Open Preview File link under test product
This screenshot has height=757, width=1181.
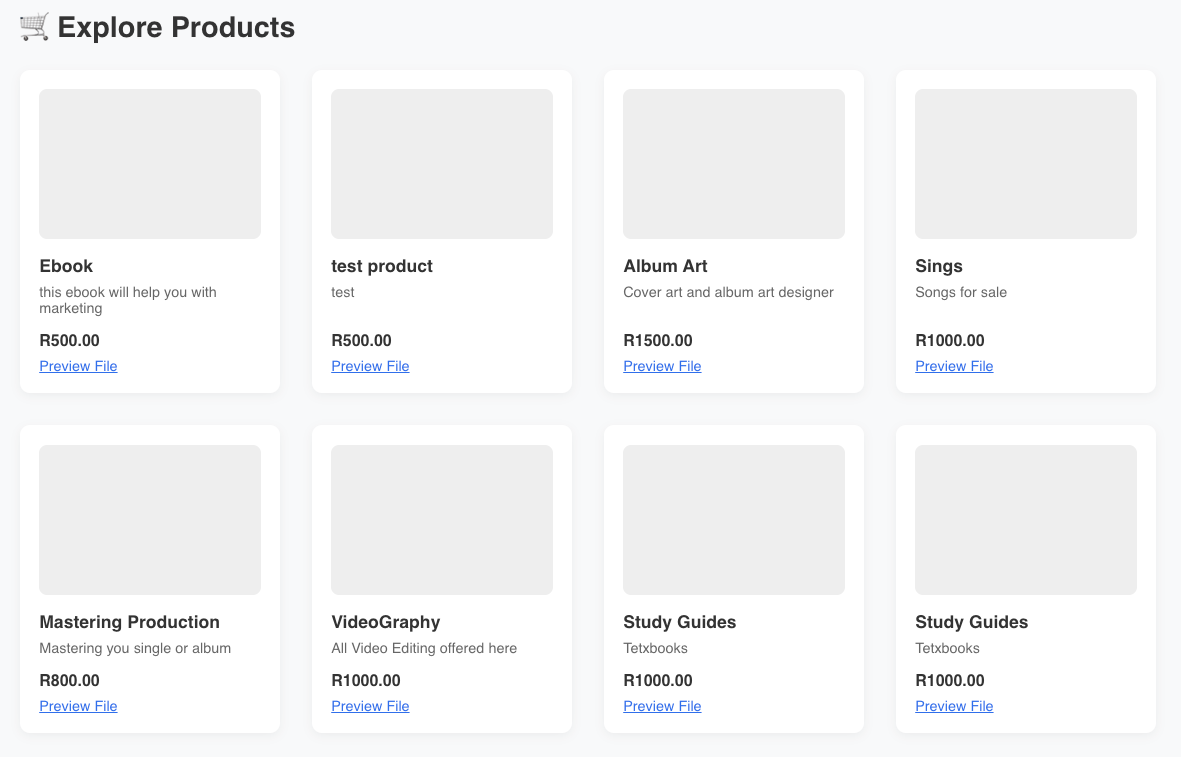[x=370, y=366]
